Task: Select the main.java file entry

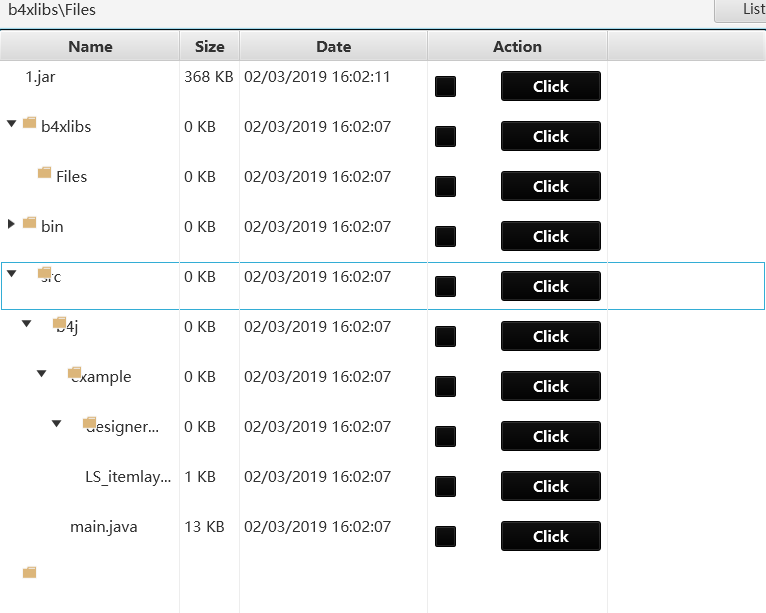Action: [103, 526]
